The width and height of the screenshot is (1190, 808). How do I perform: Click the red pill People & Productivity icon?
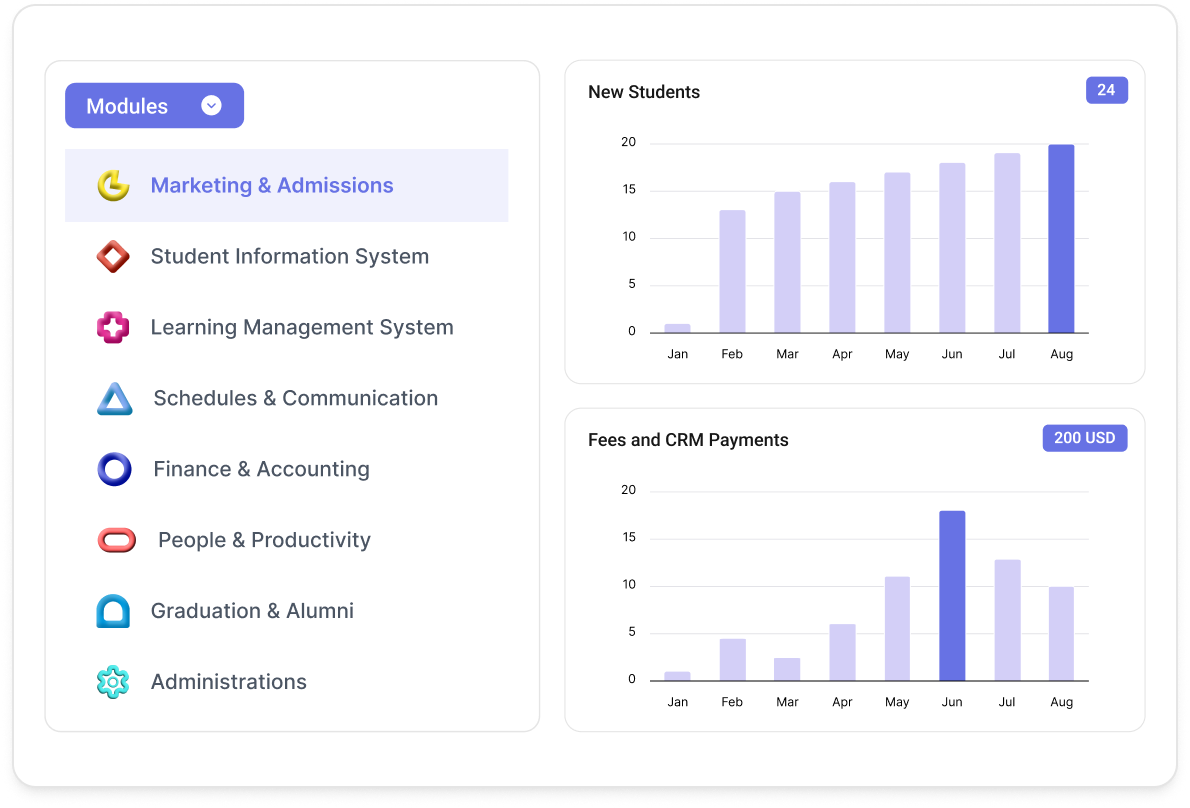click(117, 540)
